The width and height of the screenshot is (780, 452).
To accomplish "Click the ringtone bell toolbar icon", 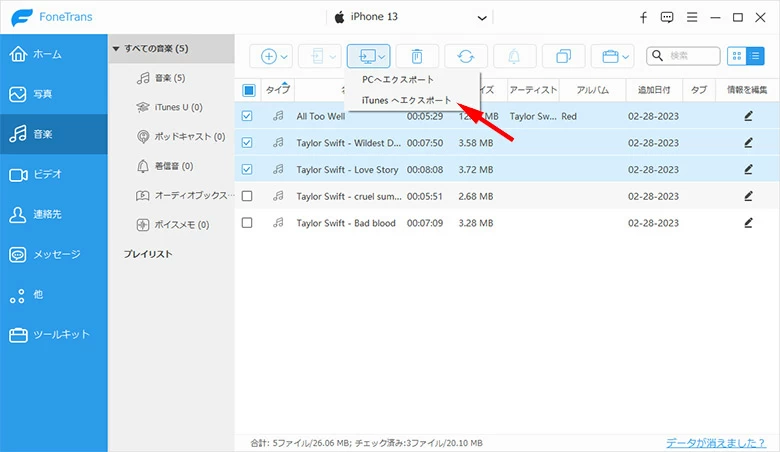I will point(515,57).
